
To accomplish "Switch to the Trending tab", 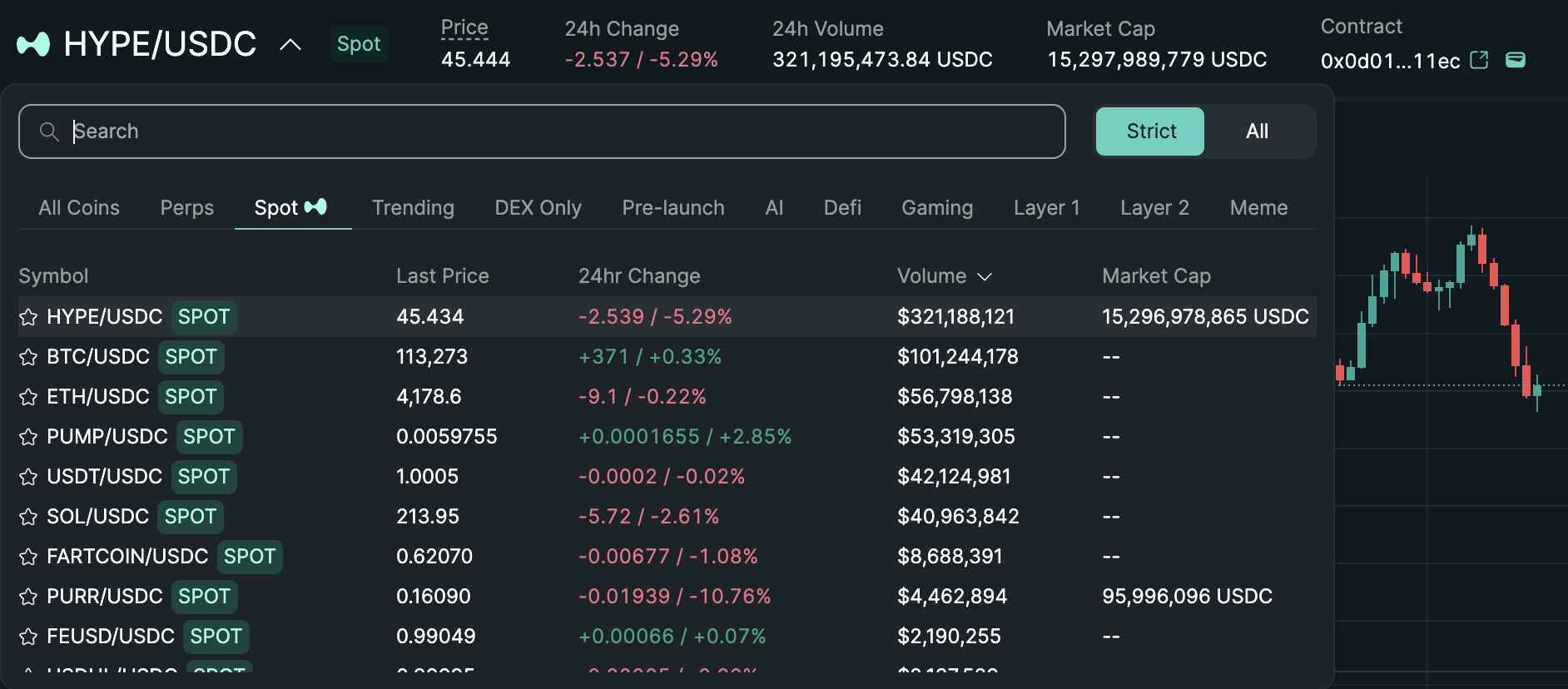I will pyautogui.click(x=413, y=208).
